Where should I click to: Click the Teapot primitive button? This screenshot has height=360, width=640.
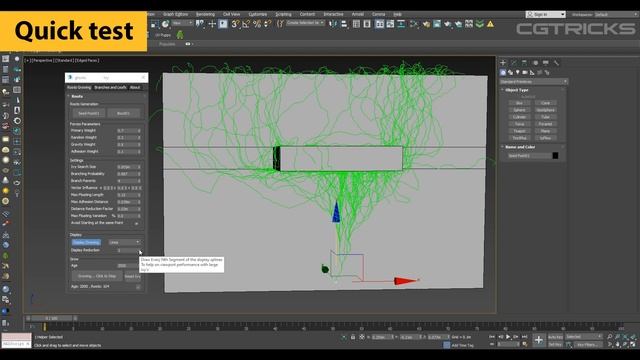(519, 131)
